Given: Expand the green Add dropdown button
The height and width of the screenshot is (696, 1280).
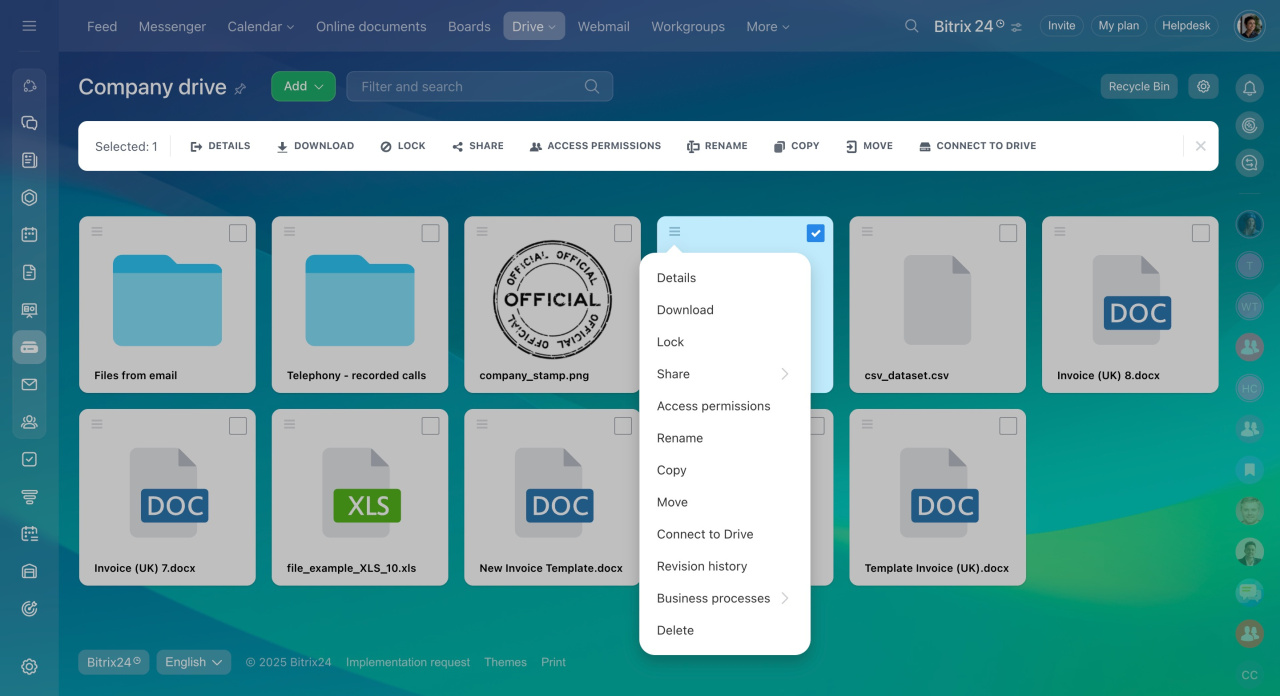Looking at the screenshot, I should (303, 87).
